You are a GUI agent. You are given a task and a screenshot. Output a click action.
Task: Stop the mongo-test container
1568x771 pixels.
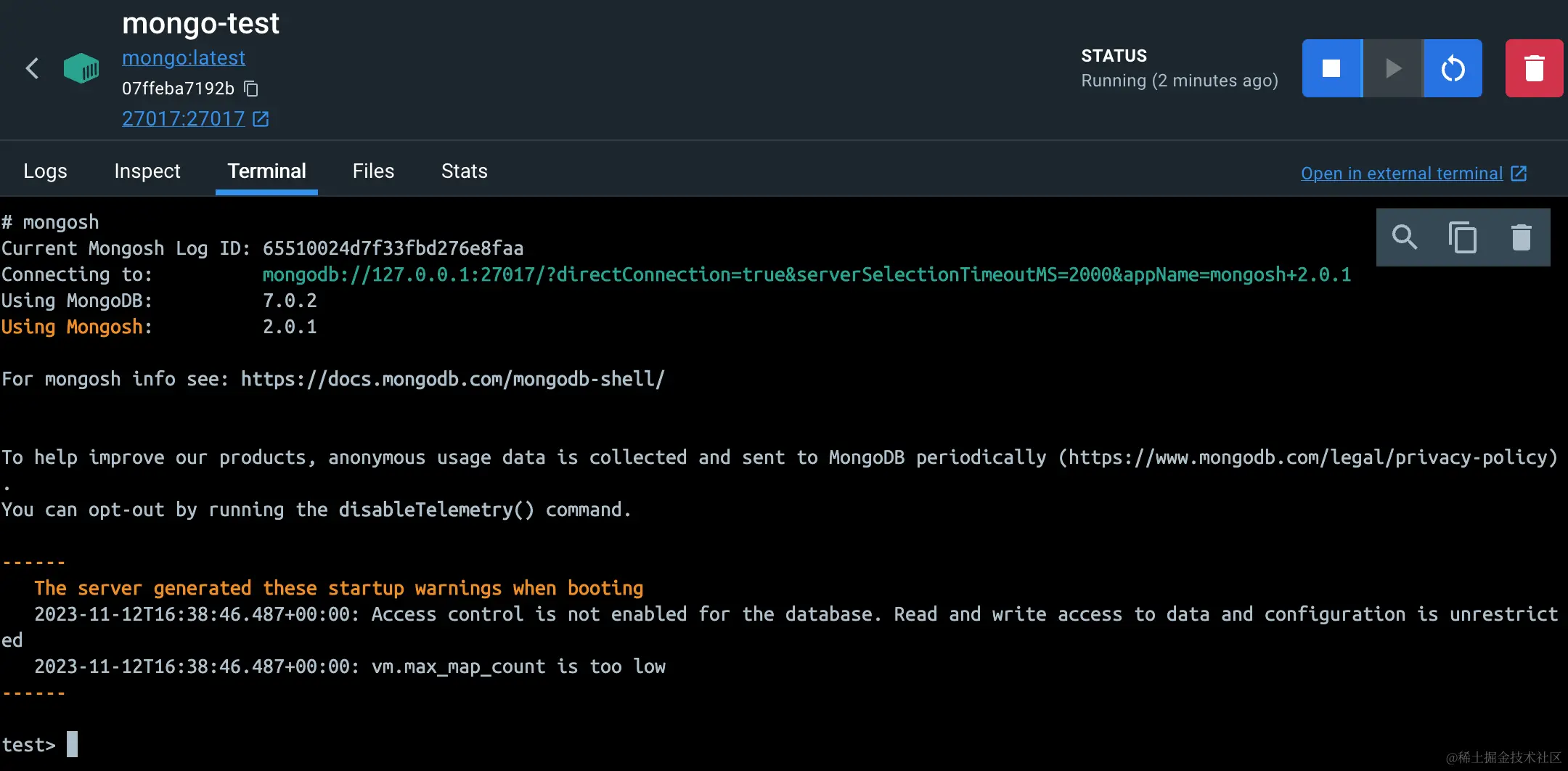1331,68
